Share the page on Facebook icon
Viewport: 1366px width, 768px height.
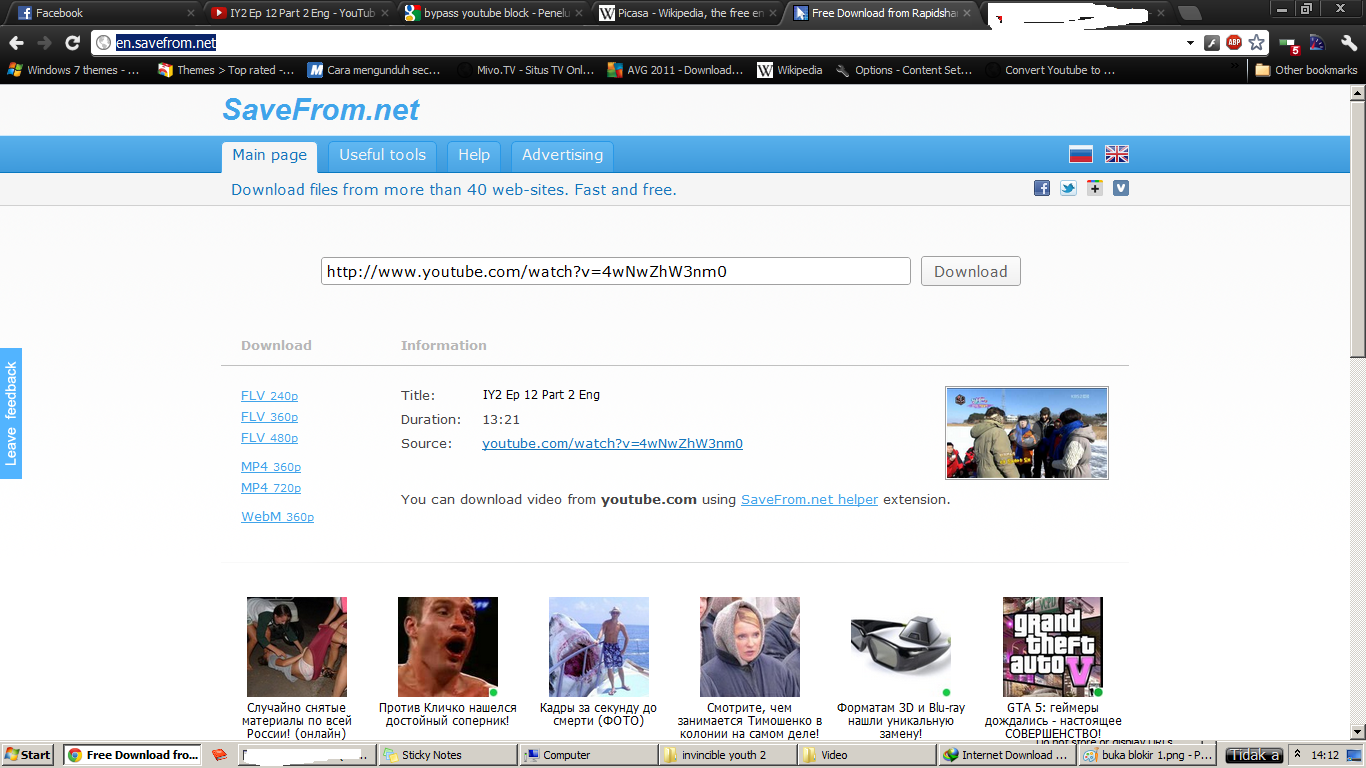click(1042, 188)
